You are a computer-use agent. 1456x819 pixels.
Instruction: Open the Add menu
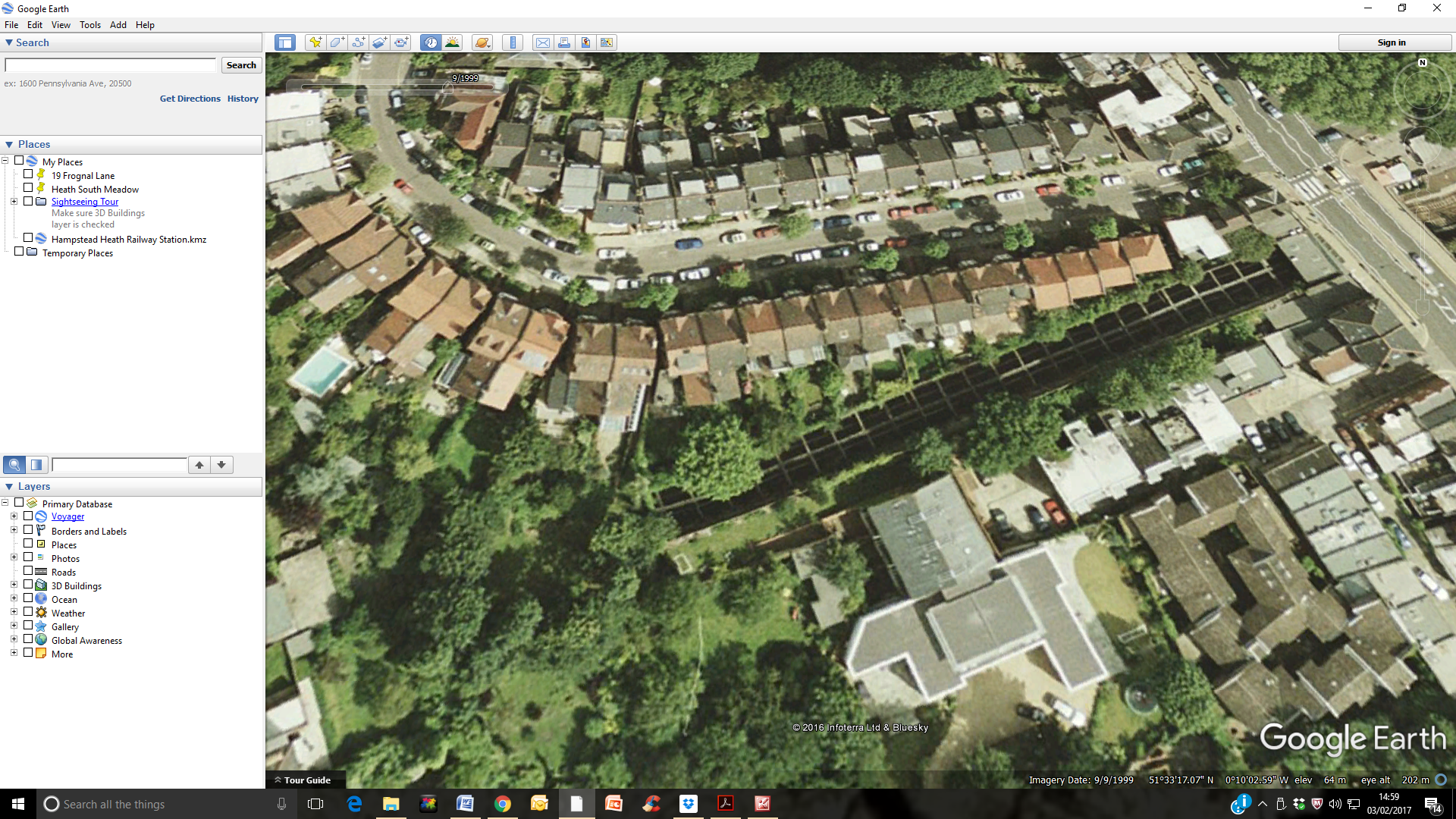point(118,24)
